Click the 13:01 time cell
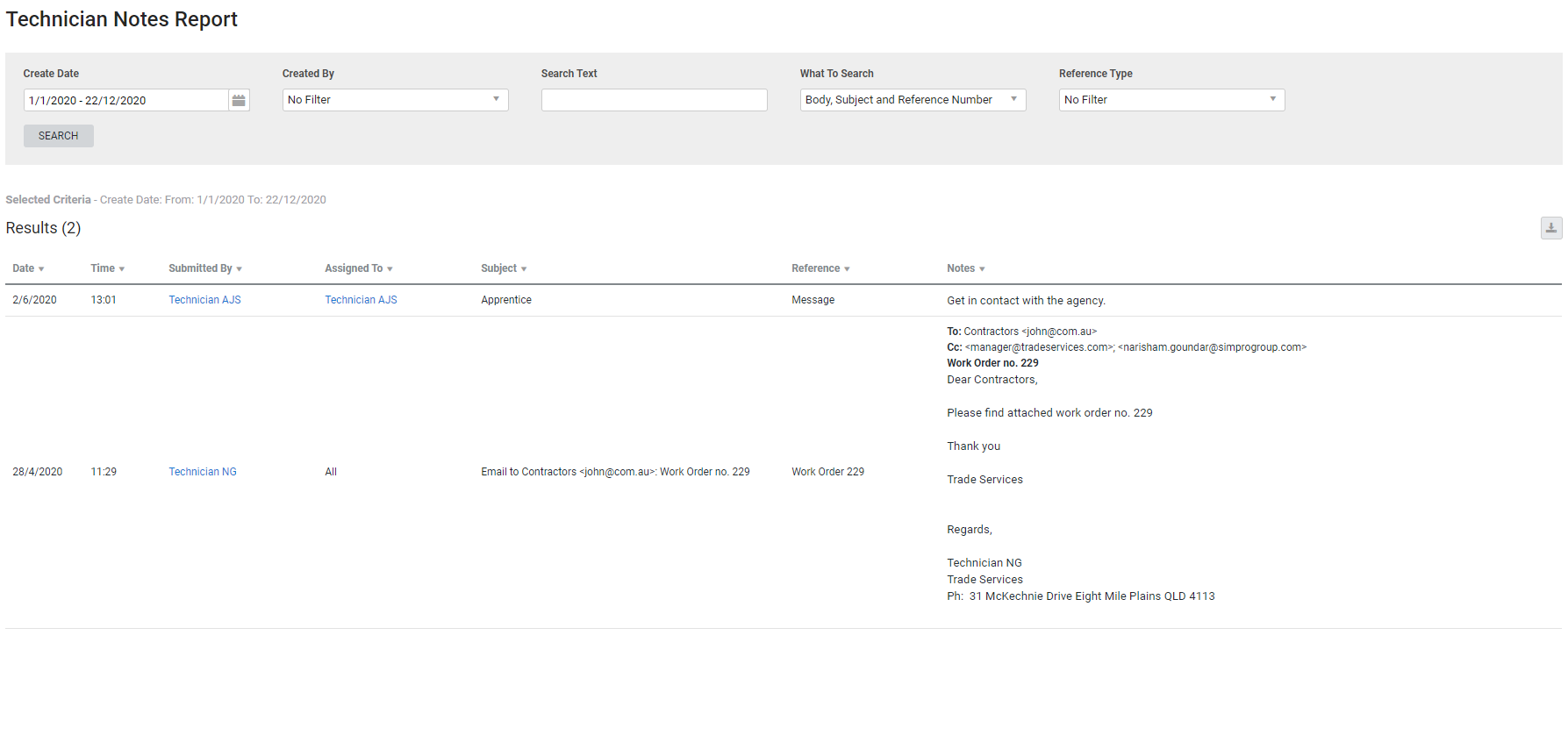The image size is (1568, 735). coord(104,300)
